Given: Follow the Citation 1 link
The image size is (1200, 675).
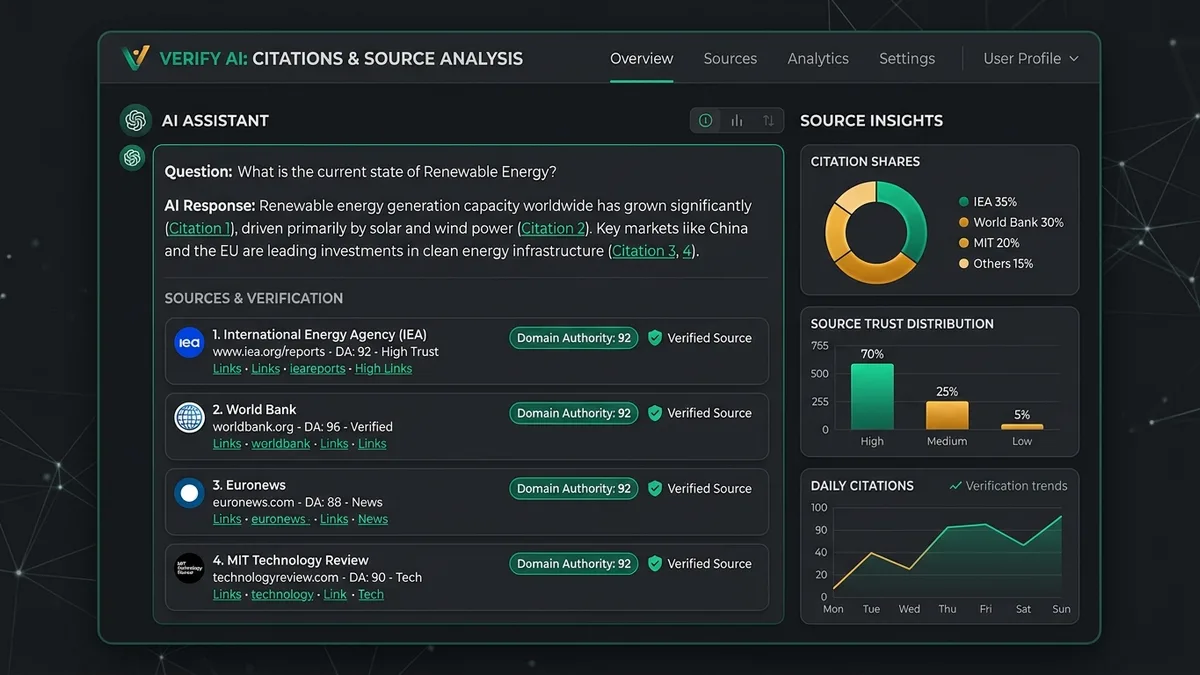Looking at the screenshot, I should point(200,228).
